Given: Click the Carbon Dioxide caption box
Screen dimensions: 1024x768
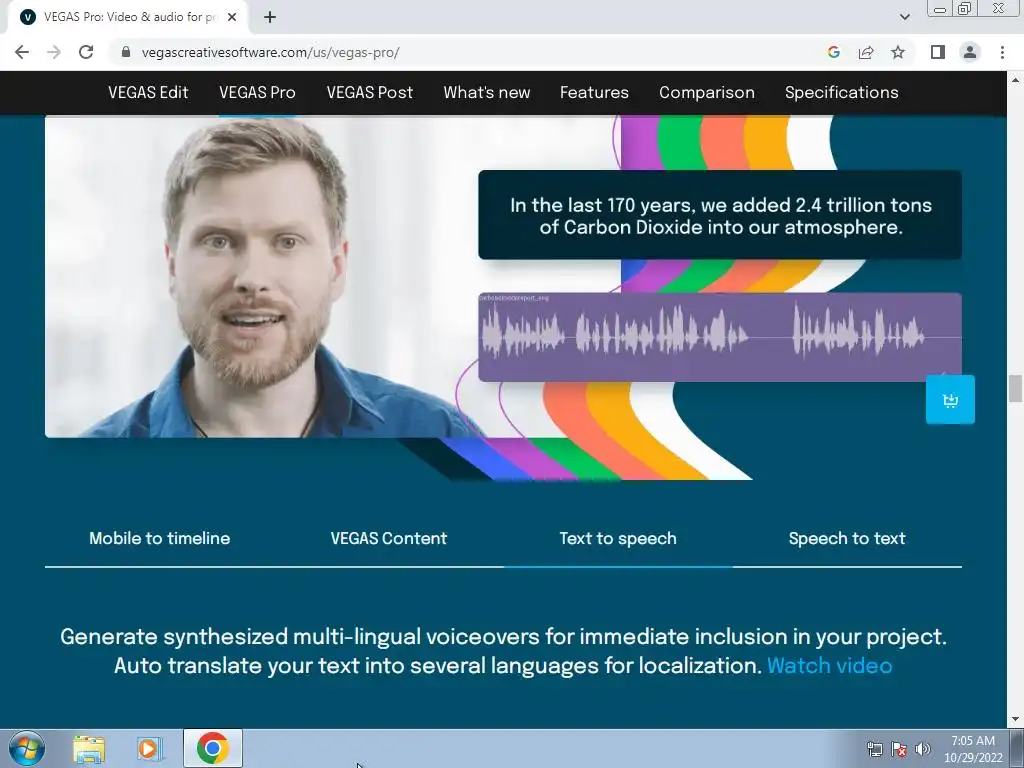Looking at the screenshot, I should pos(720,215).
